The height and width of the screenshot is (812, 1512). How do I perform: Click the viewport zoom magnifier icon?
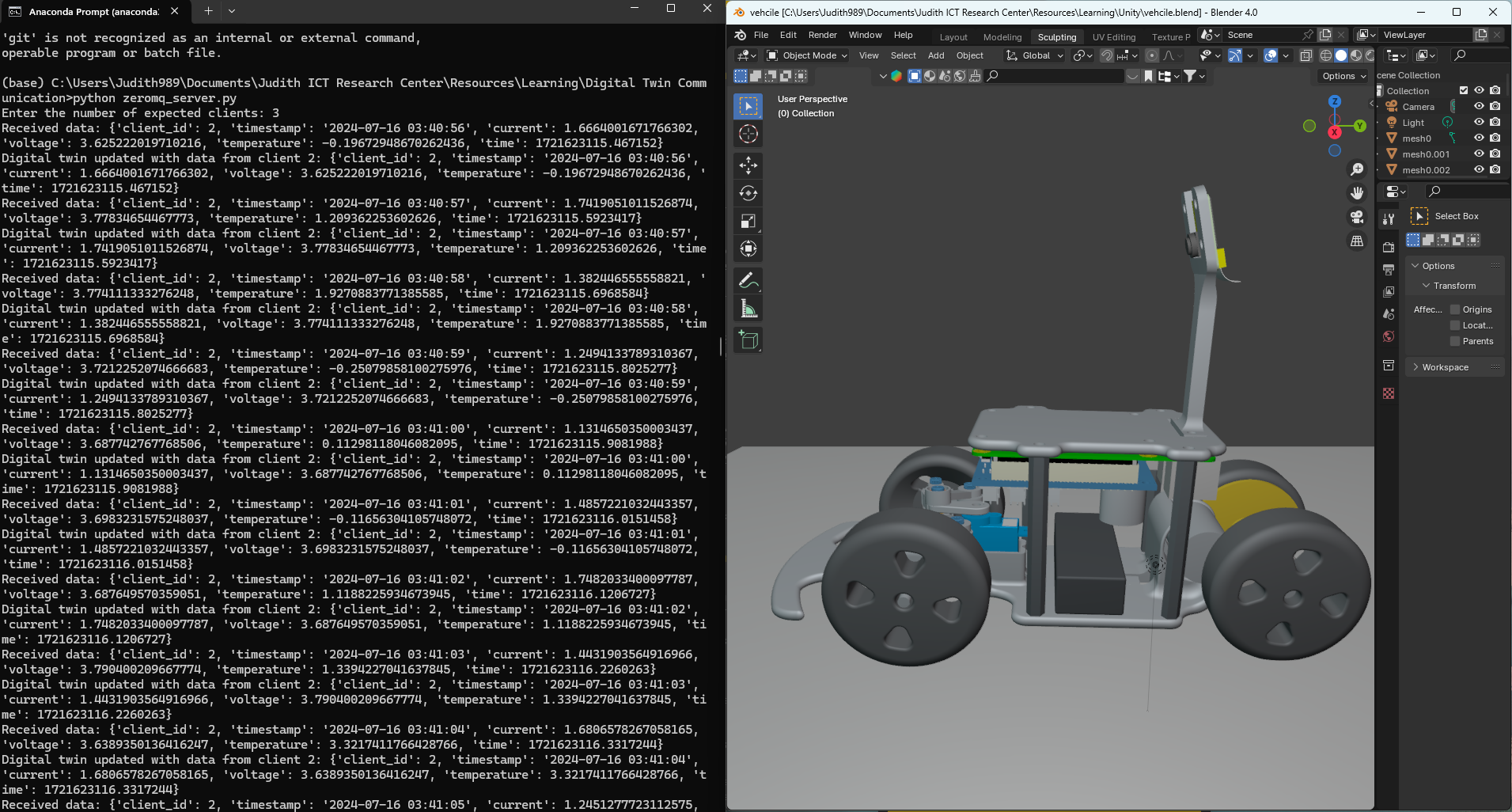click(x=1357, y=169)
